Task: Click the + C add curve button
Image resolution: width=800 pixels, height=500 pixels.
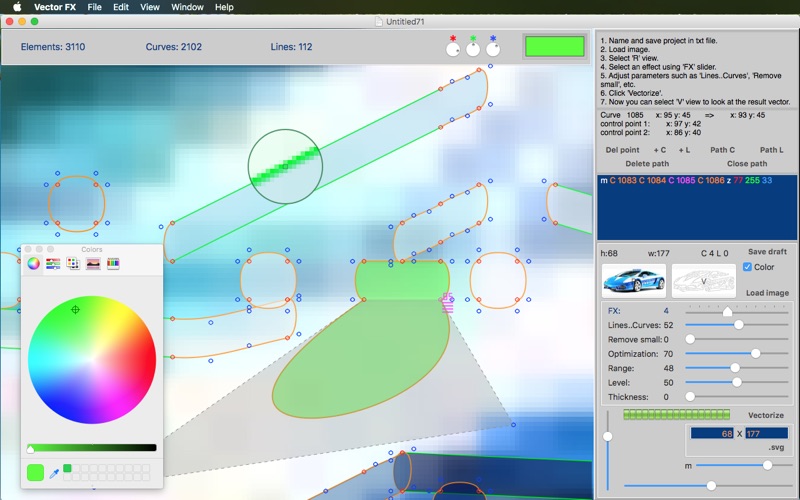Action: point(660,150)
